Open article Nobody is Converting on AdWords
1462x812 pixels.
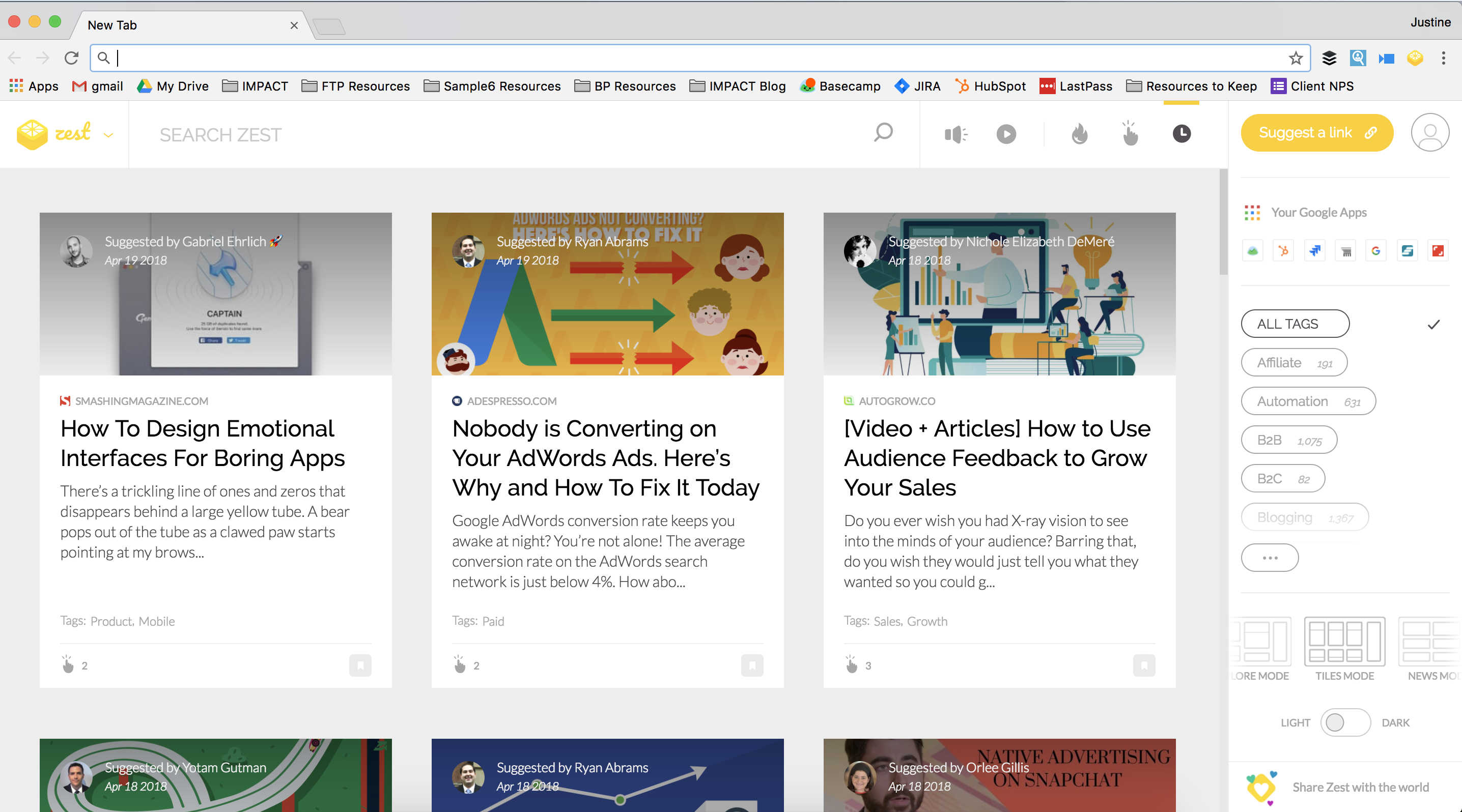point(606,457)
